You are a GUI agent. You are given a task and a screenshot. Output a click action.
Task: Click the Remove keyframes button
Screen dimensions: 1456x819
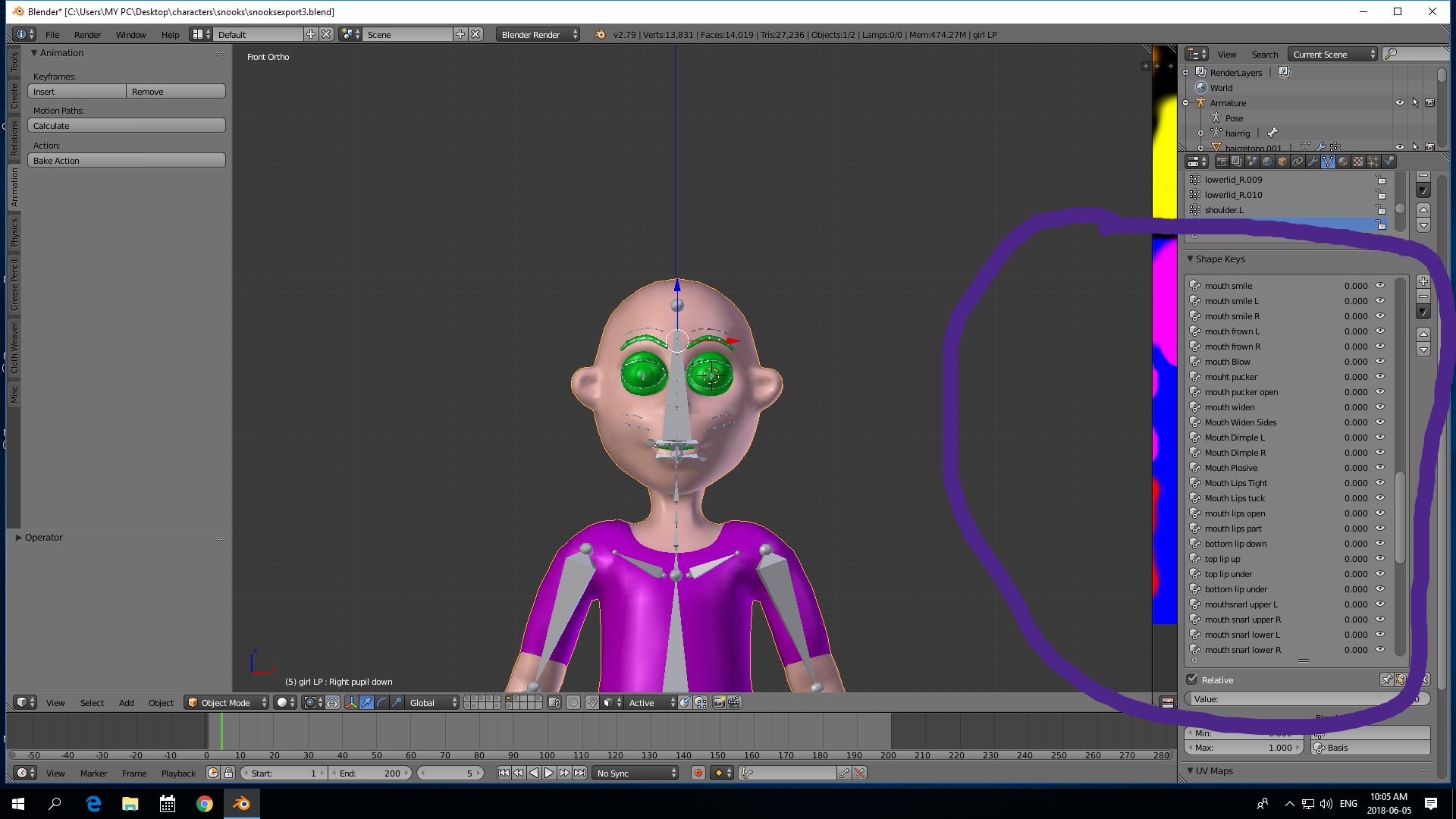(176, 92)
